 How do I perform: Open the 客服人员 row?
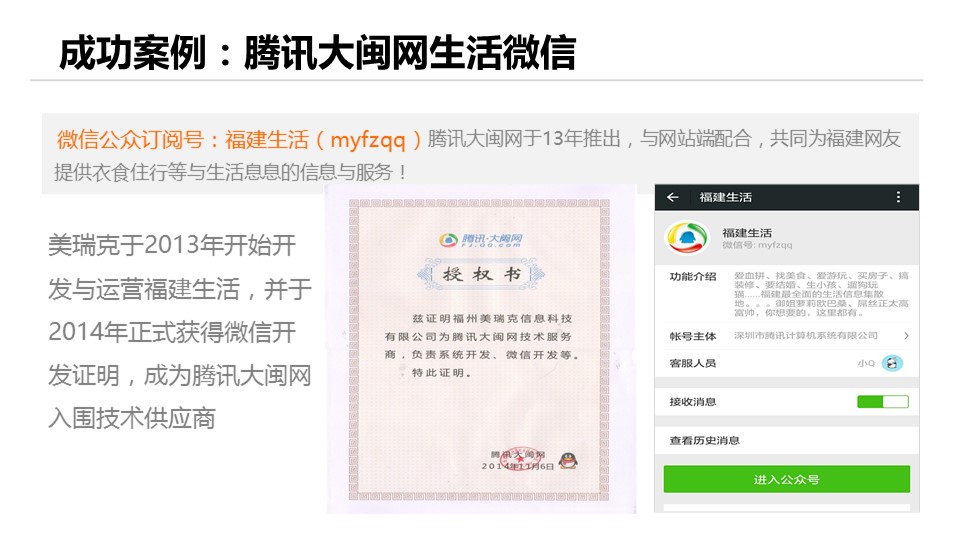click(787, 363)
